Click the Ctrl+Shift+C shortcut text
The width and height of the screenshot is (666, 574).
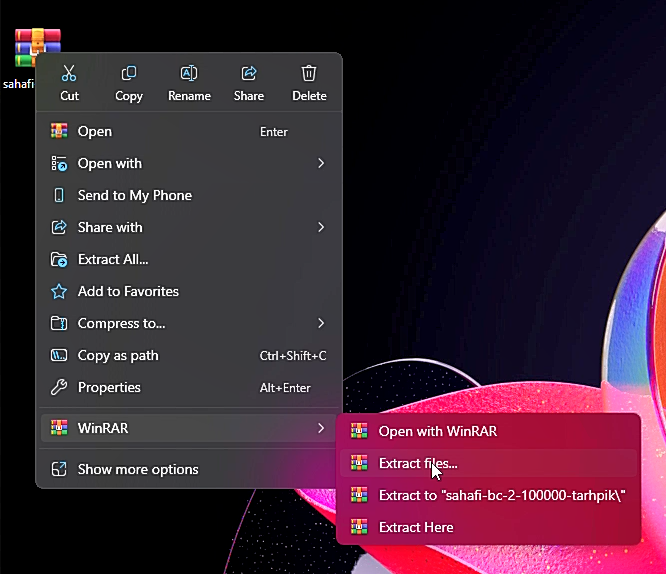(x=293, y=356)
